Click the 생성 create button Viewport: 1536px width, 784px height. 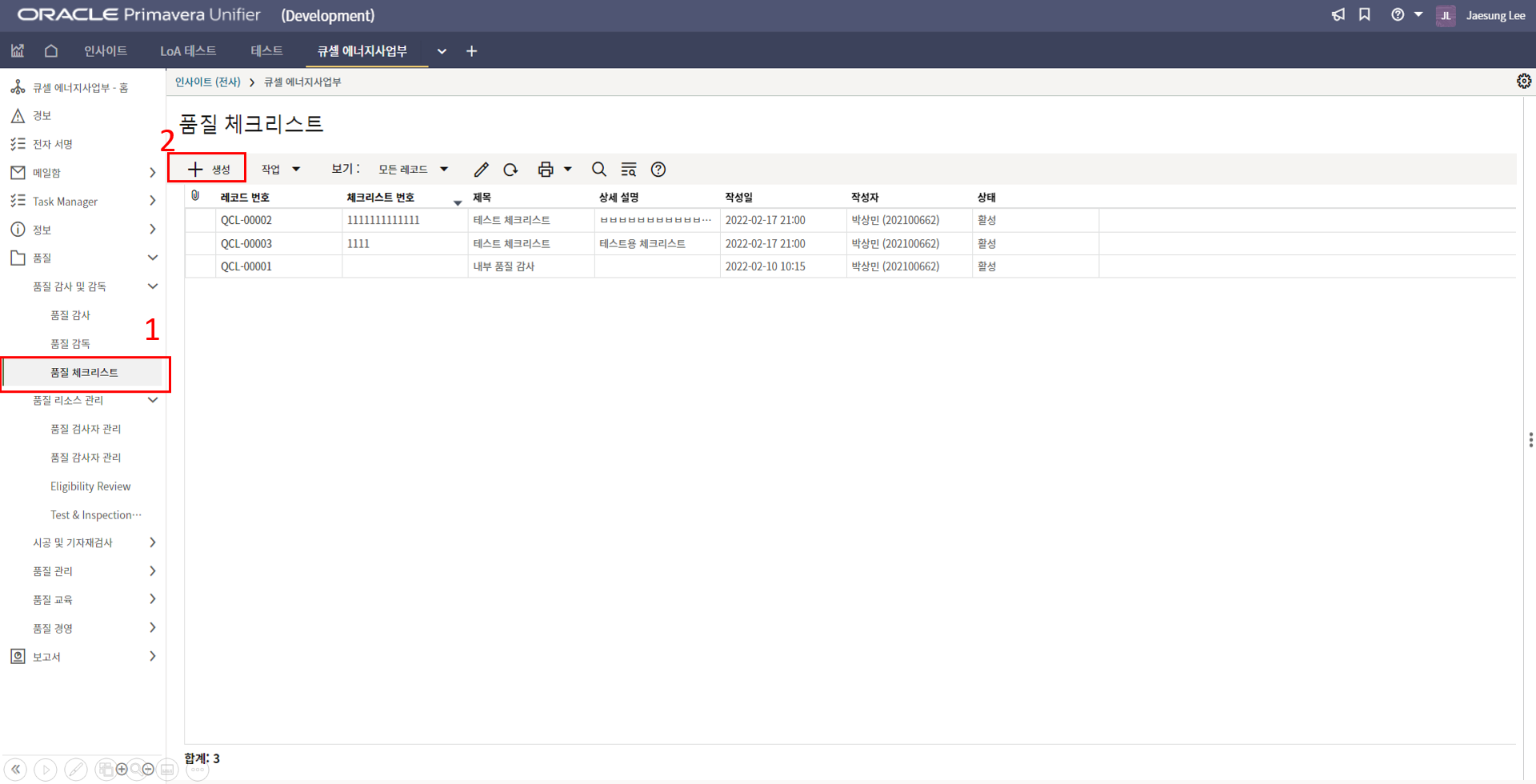click(208, 170)
